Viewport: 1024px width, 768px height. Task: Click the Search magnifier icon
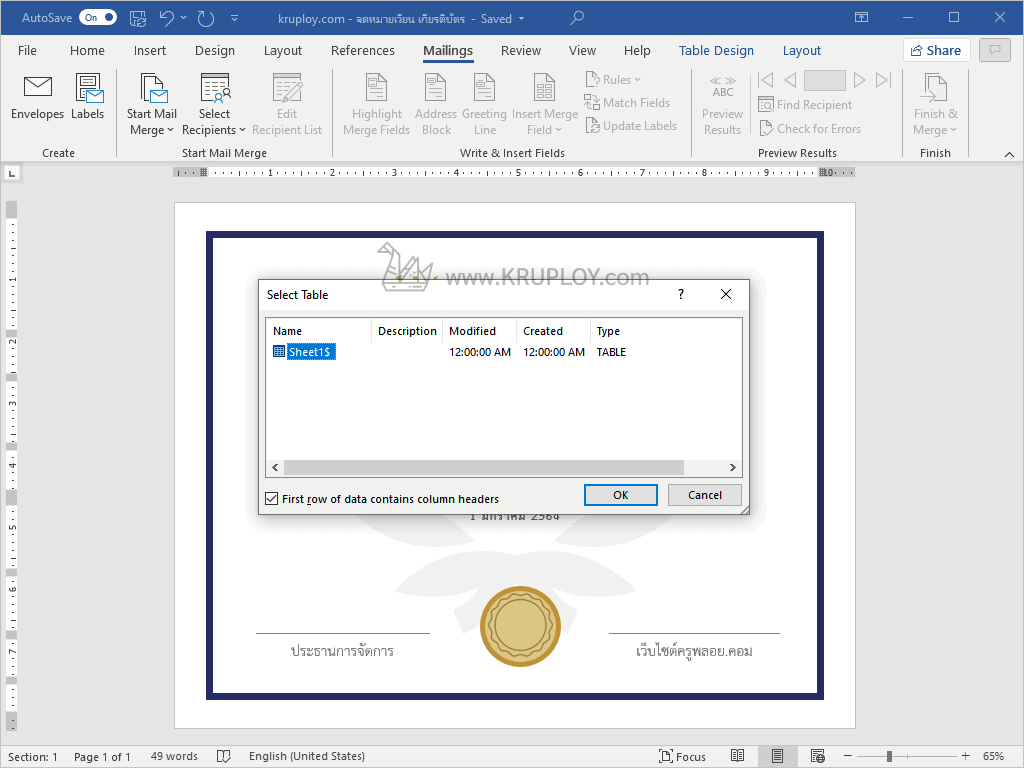coord(577,18)
